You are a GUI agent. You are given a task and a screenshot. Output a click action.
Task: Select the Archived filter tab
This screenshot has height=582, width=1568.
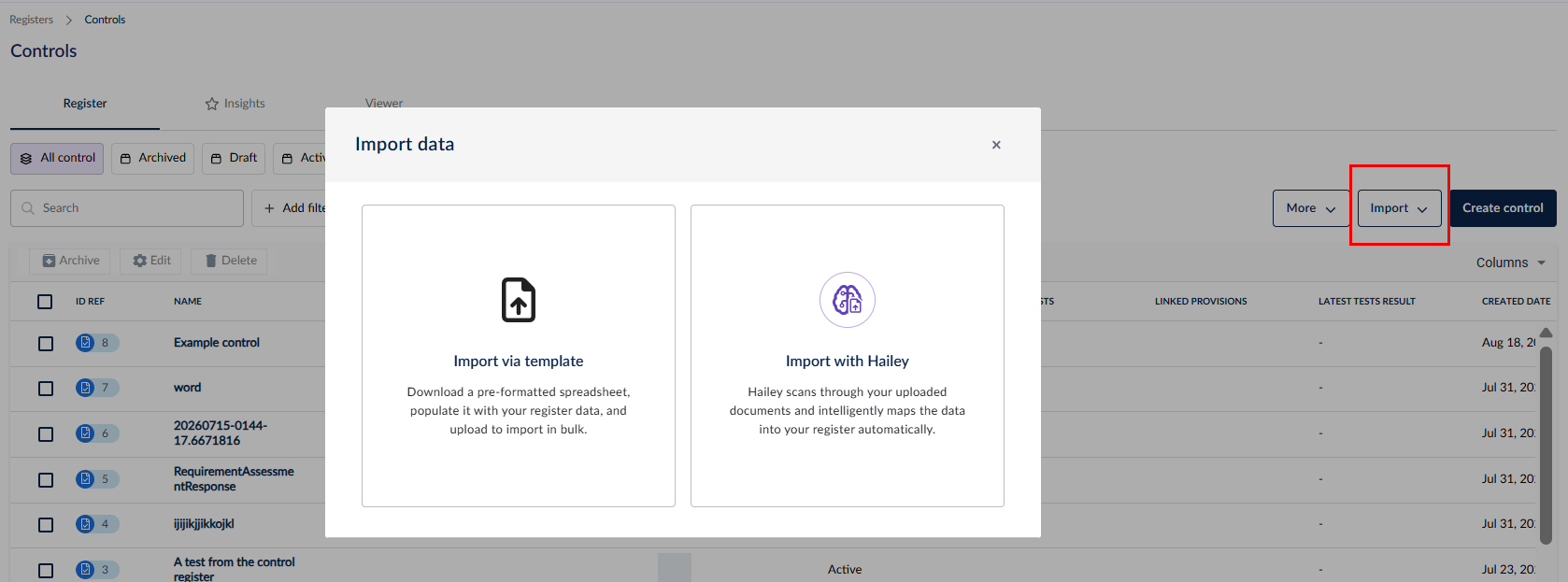point(153,158)
